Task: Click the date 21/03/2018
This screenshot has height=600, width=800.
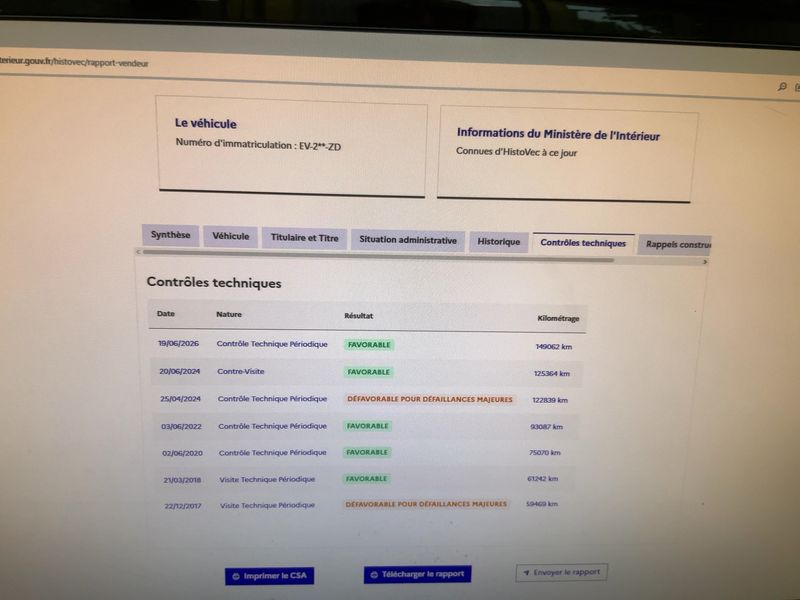Action: pos(182,480)
